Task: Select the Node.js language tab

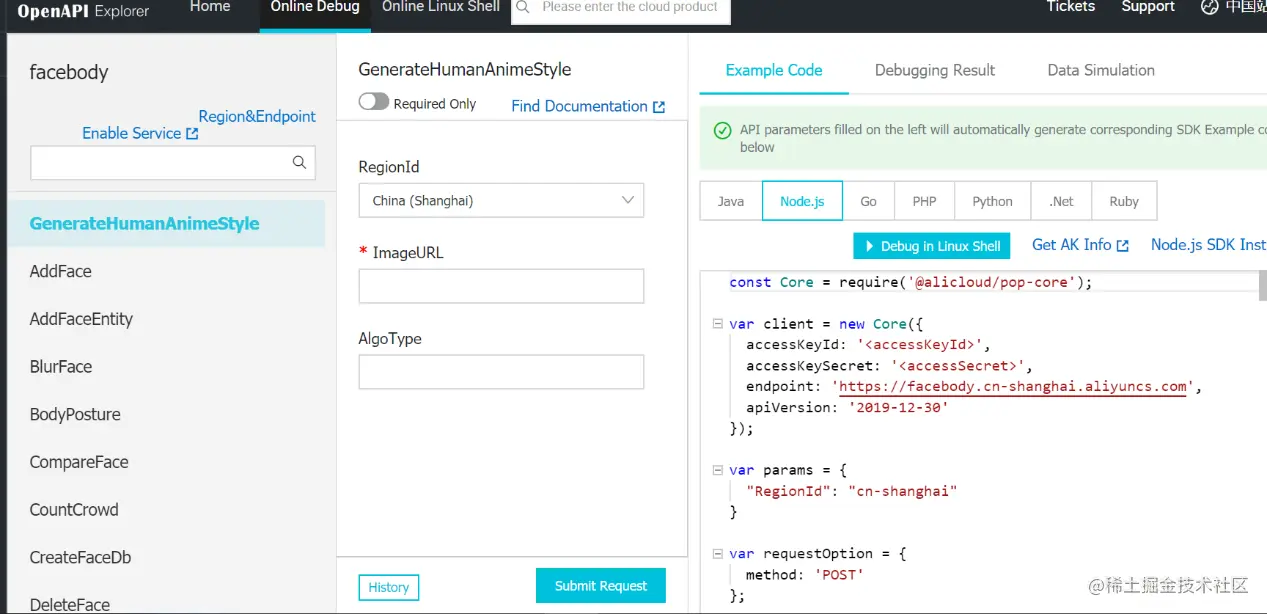Action: pos(802,201)
